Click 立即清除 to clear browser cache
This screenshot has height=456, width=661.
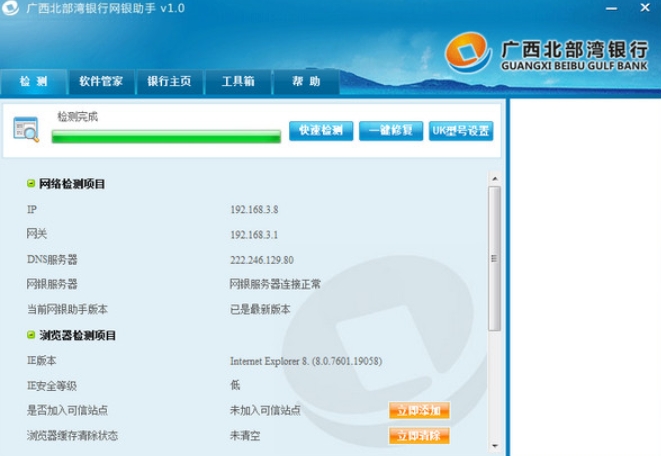tap(419, 435)
